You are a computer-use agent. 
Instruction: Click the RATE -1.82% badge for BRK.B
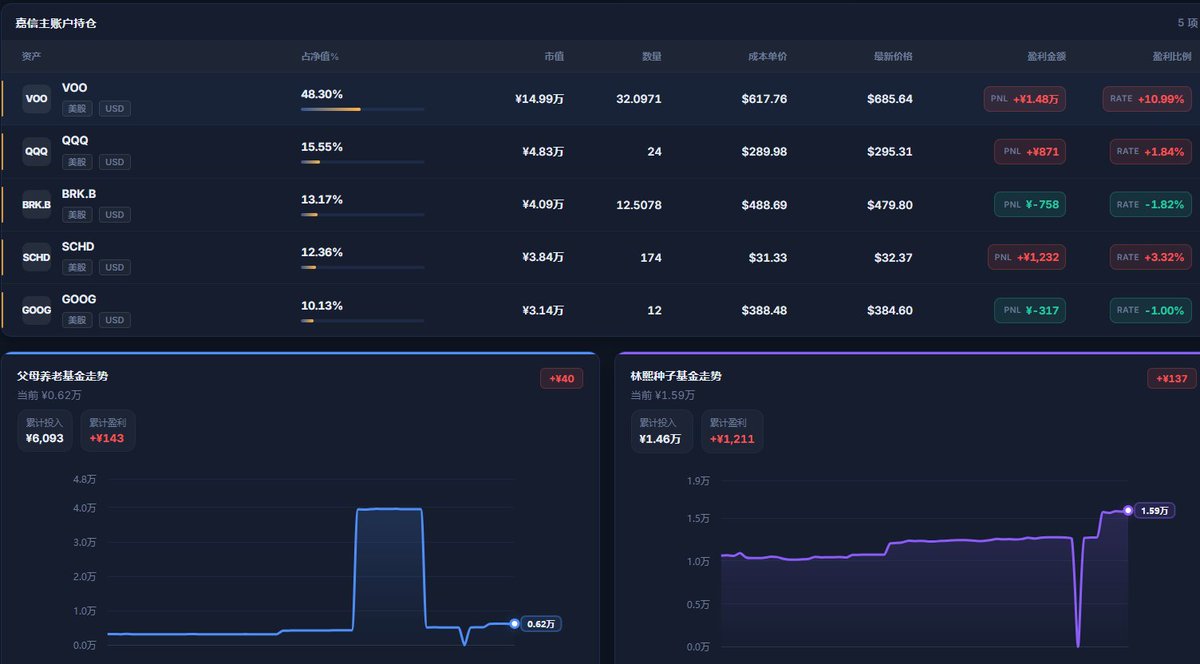pos(1151,205)
